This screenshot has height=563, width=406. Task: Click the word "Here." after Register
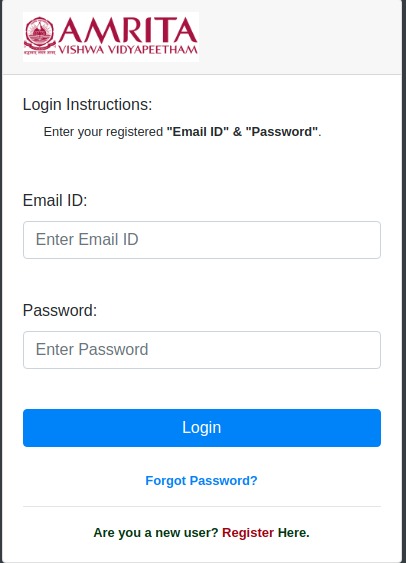coord(294,532)
